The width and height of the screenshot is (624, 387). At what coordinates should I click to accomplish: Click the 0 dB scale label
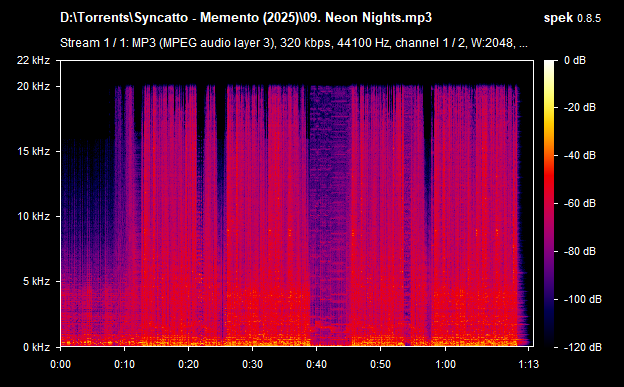click(575, 60)
